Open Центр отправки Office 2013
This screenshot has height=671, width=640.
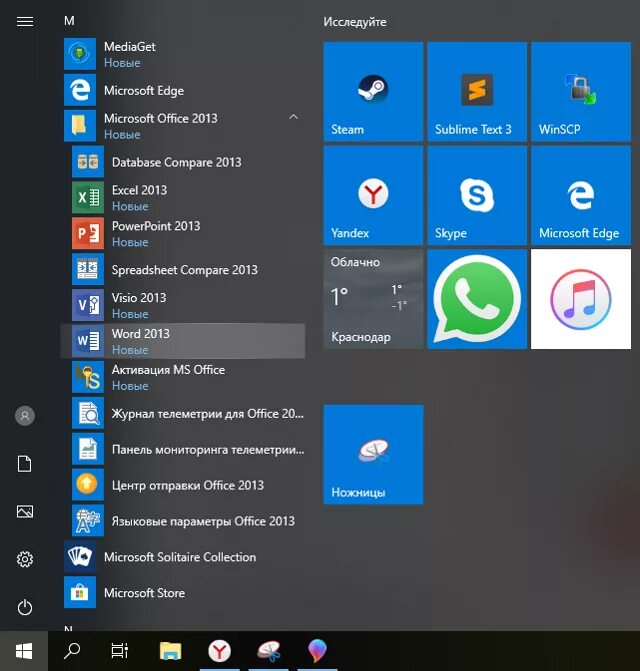point(184,485)
